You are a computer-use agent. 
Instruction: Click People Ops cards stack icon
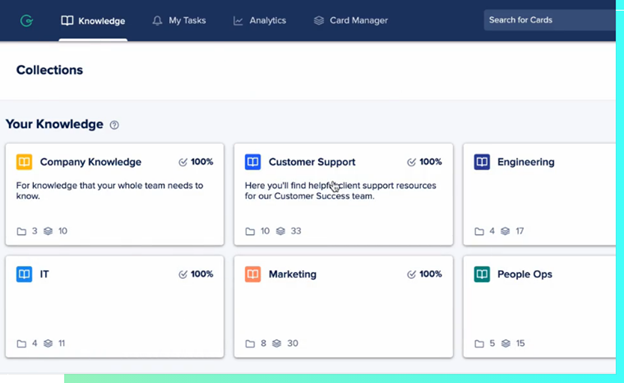tap(506, 343)
